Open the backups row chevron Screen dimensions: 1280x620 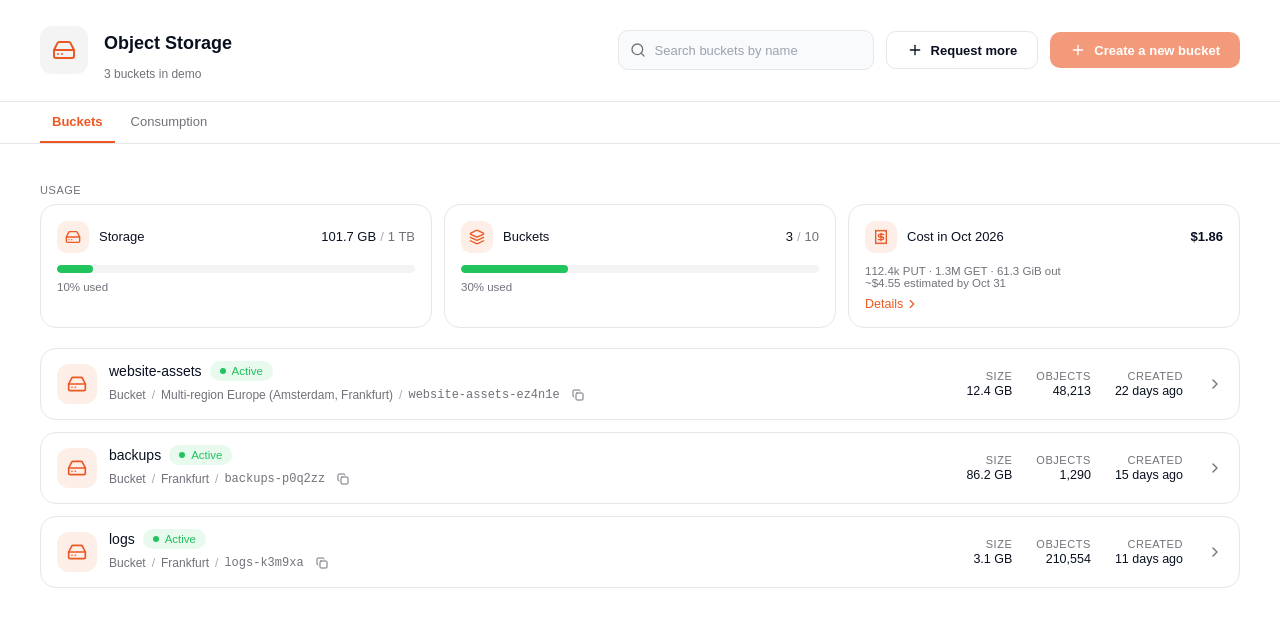1215,468
